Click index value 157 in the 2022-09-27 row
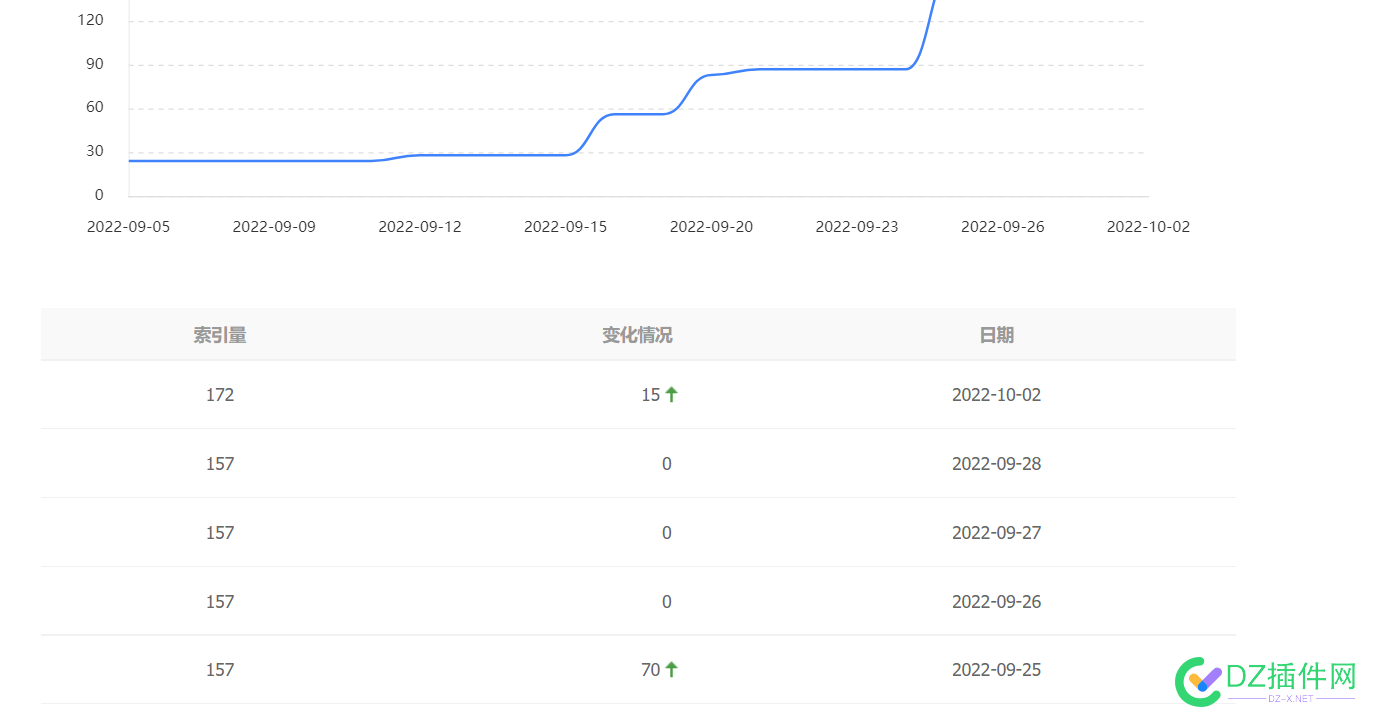 point(220,533)
